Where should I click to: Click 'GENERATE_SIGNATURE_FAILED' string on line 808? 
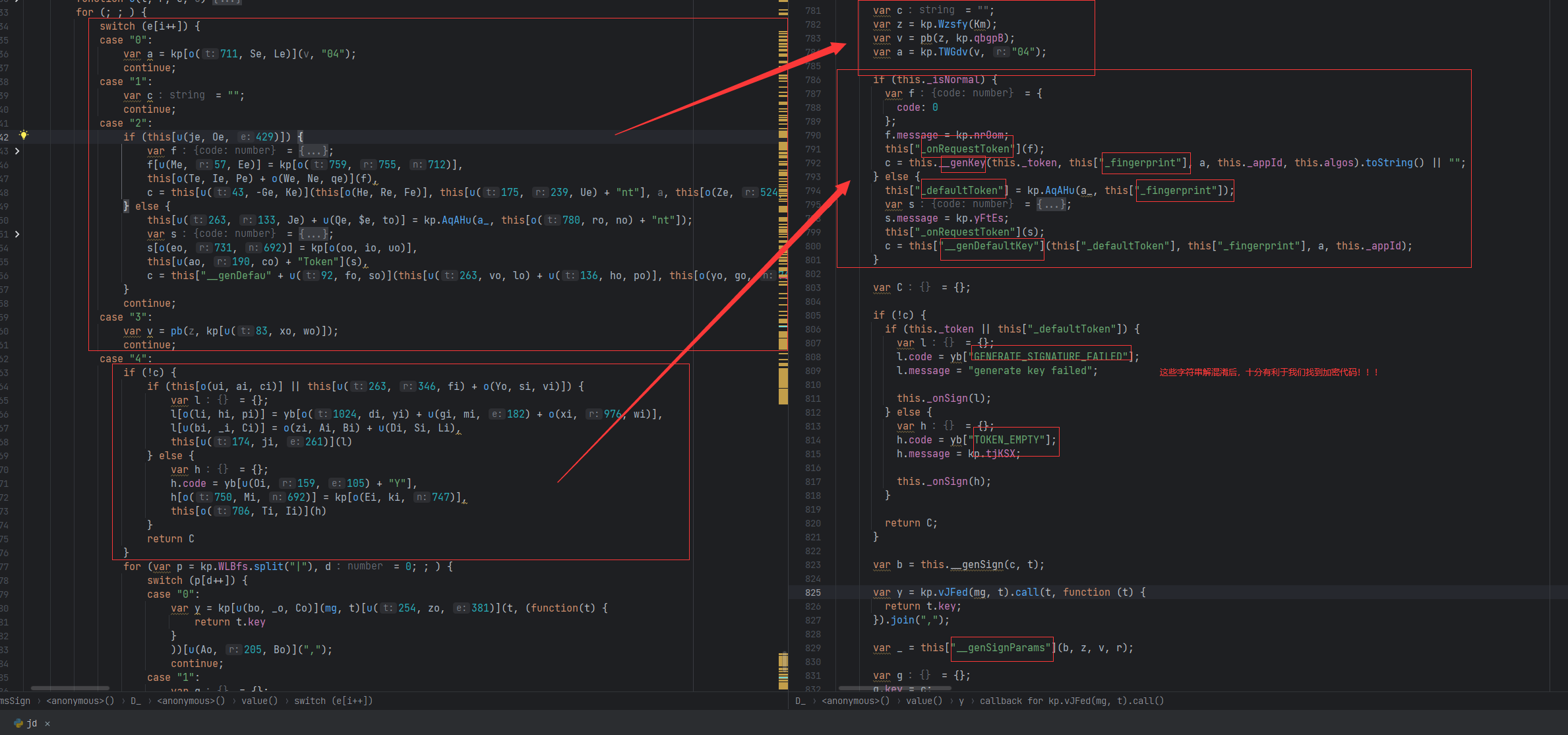[x=1050, y=356]
